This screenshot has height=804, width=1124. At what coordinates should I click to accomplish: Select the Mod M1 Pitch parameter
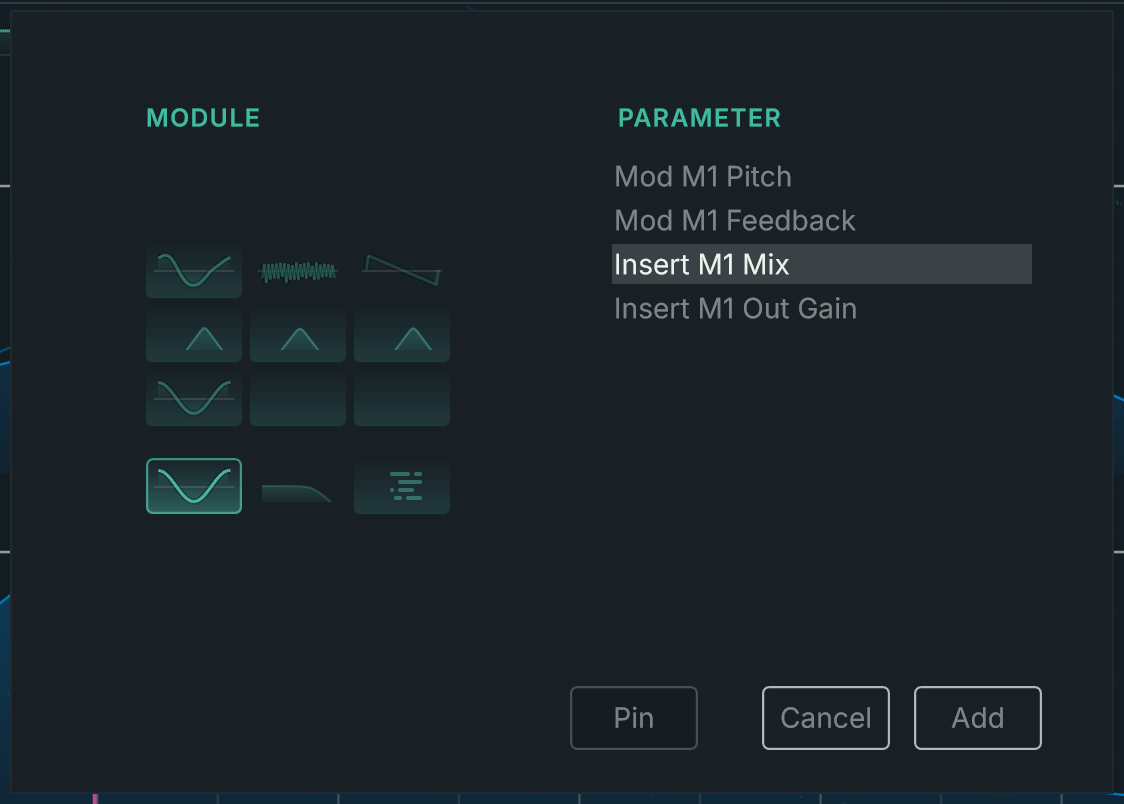click(x=703, y=177)
